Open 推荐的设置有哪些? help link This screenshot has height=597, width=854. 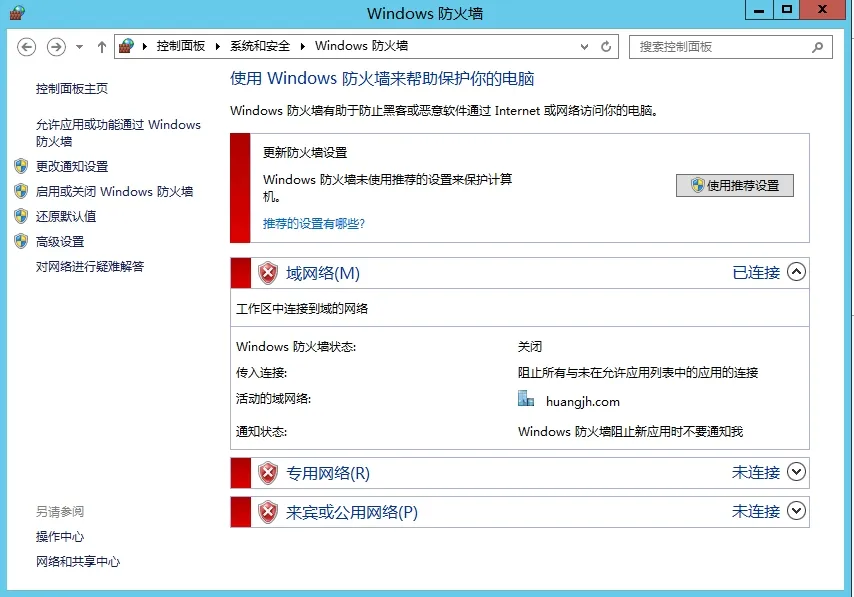point(314,224)
